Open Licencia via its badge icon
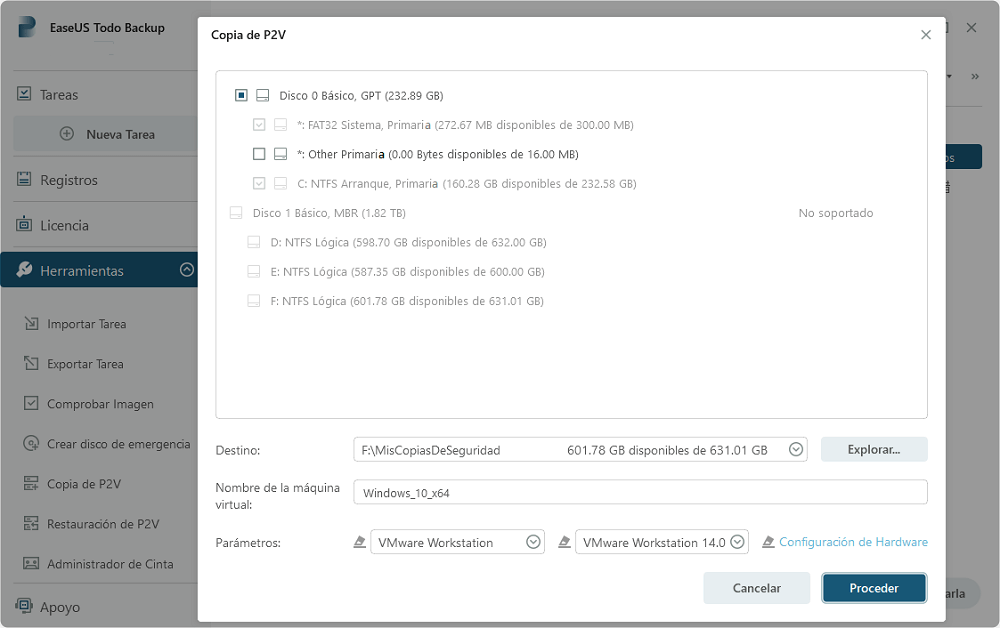The width and height of the screenshot is (1000, 628). (24, 226)
